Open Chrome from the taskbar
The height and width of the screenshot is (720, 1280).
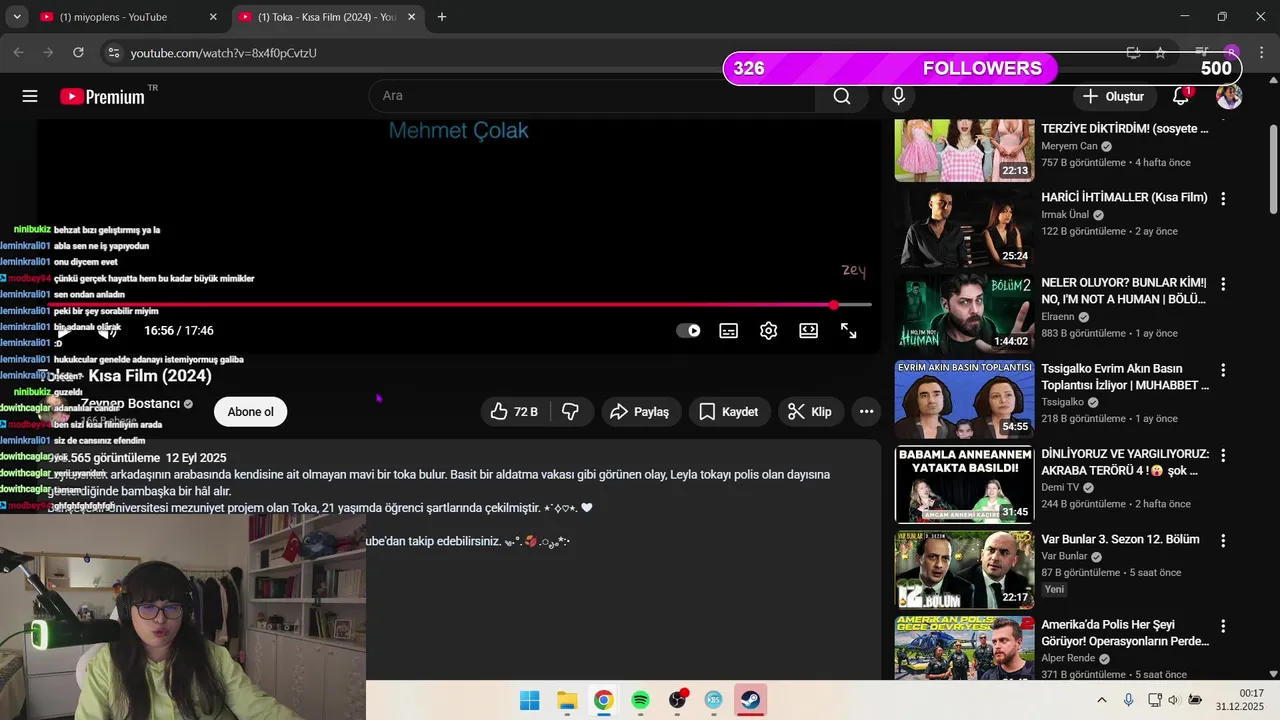point(603,700)
